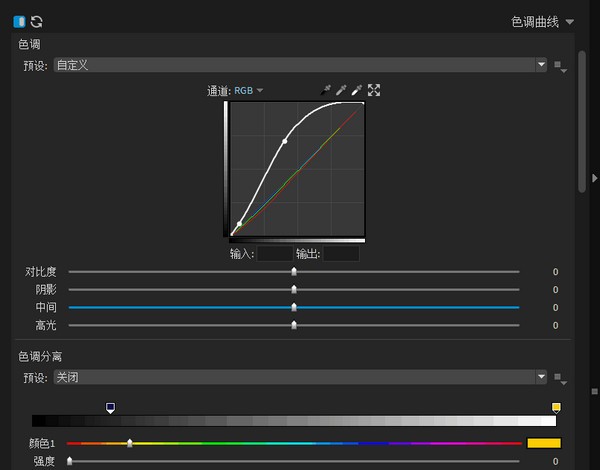Open the 色调分离 preset dropdown showing 关闭
600x470 pixels.
click(x=299, y=377)
